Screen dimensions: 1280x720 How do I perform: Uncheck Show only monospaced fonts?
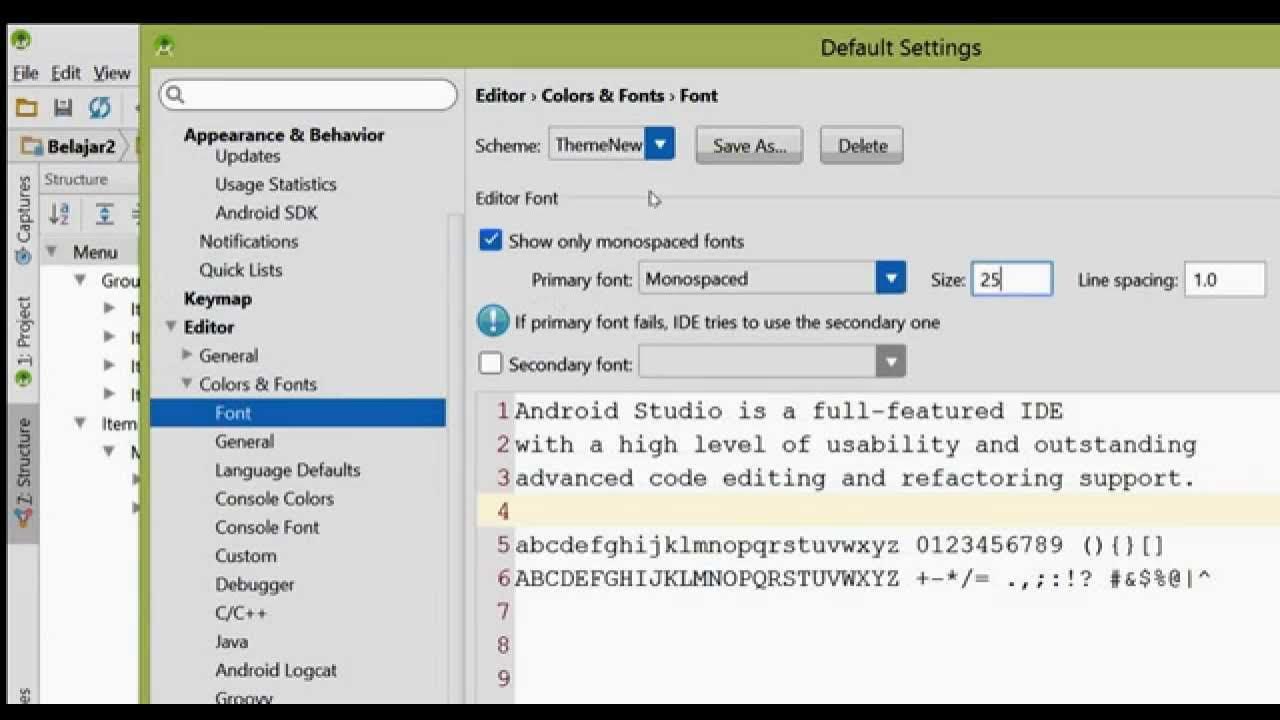[x=490, y=240]
